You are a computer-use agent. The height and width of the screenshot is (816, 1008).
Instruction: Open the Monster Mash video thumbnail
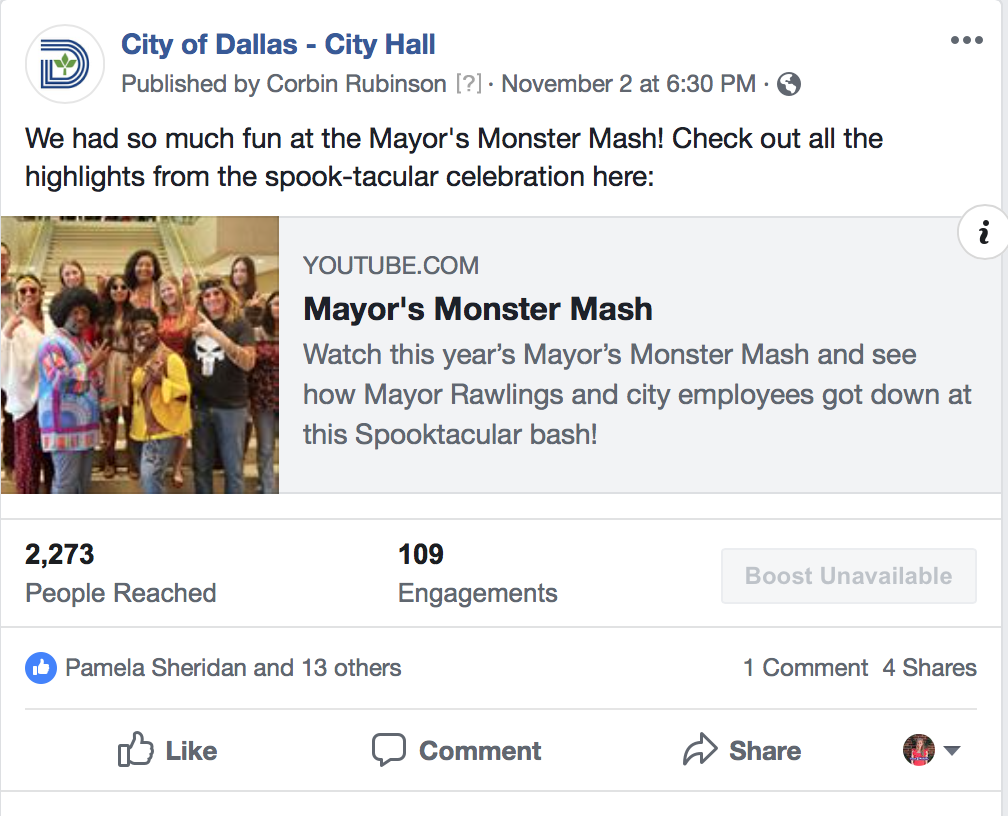pyautogui.click(x=140, y=355)
